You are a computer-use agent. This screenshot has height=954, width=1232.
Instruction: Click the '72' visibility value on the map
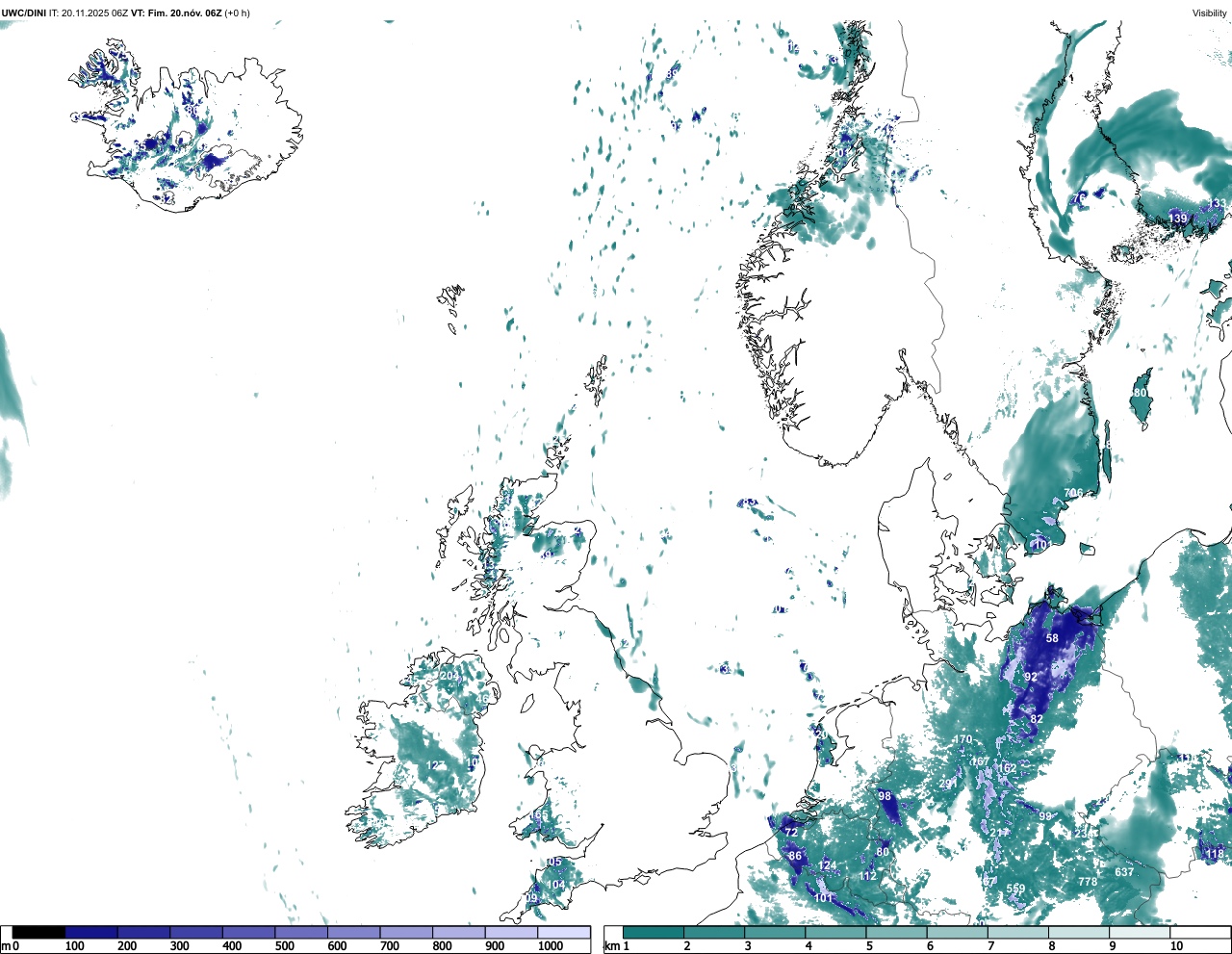tap(791, 832)
